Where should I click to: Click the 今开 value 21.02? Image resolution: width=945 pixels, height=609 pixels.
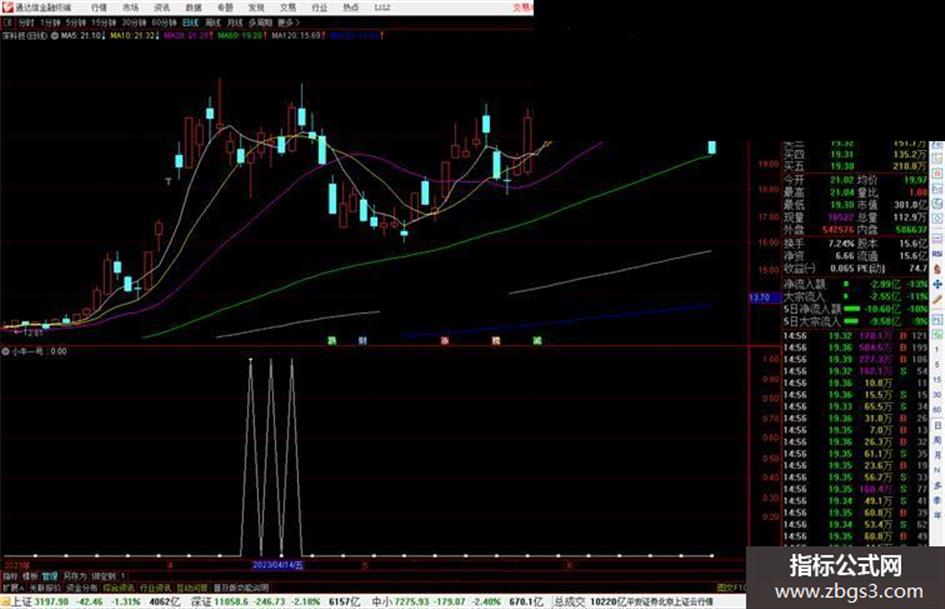[841, 180]
